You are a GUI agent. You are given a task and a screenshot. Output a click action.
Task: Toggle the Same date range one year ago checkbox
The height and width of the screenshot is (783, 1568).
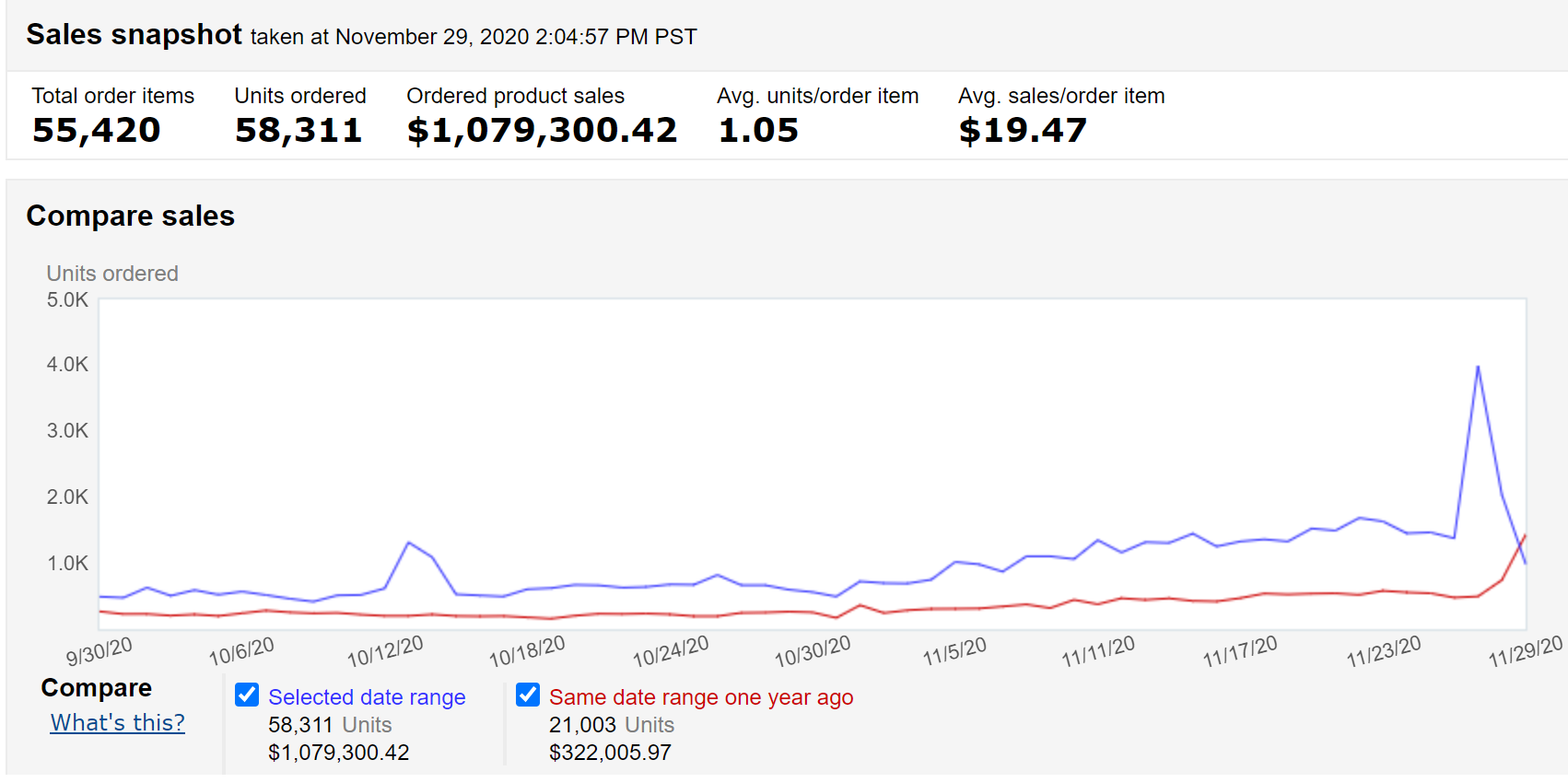coord(528,695)
